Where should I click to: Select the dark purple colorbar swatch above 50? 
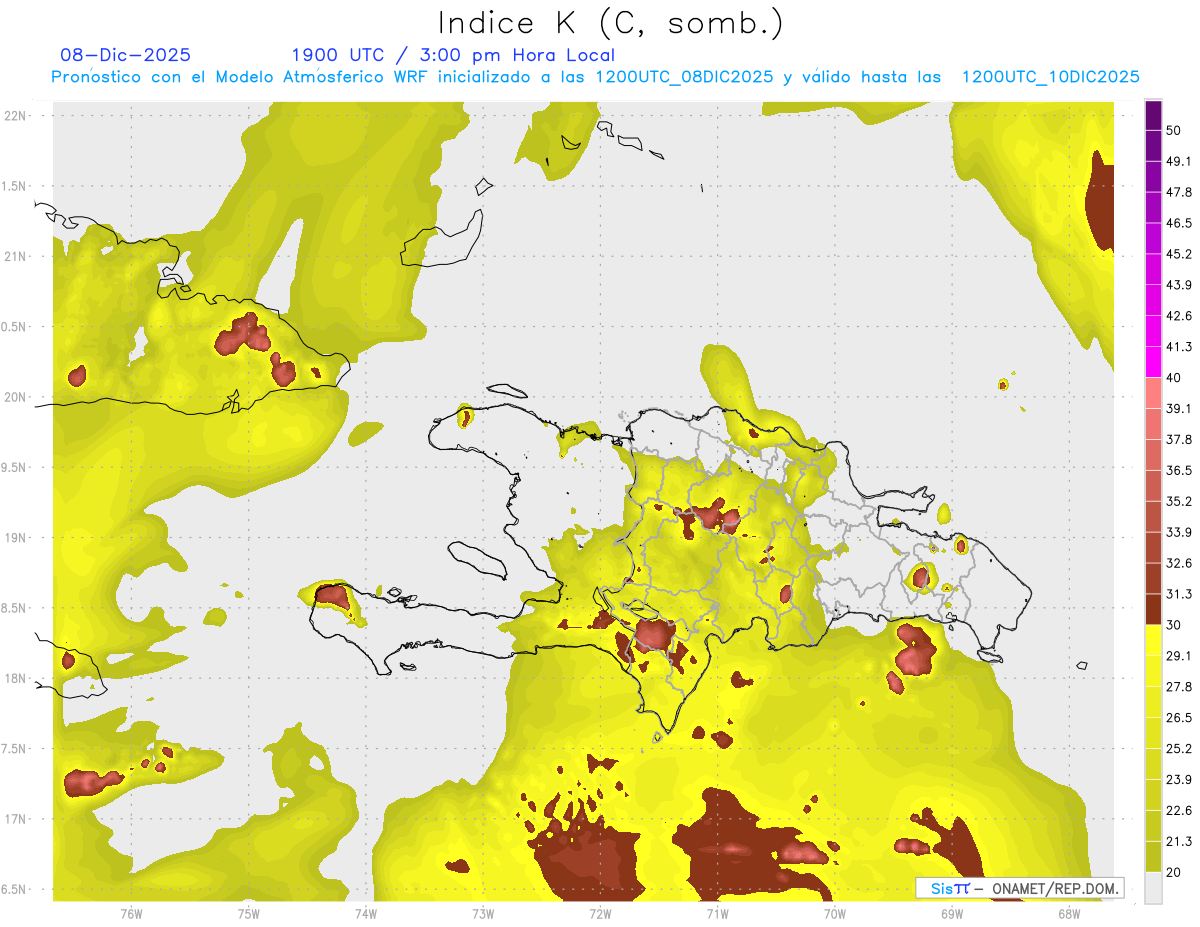1154,115
